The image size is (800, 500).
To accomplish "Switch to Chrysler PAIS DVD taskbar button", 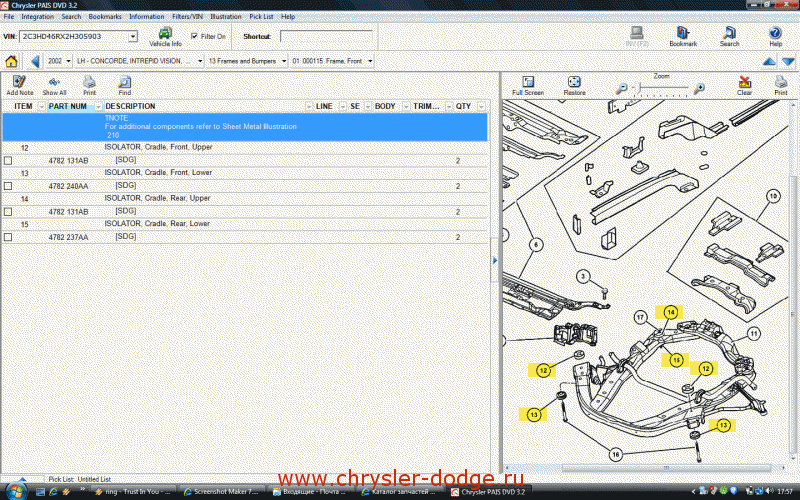I will click(488, 492).
